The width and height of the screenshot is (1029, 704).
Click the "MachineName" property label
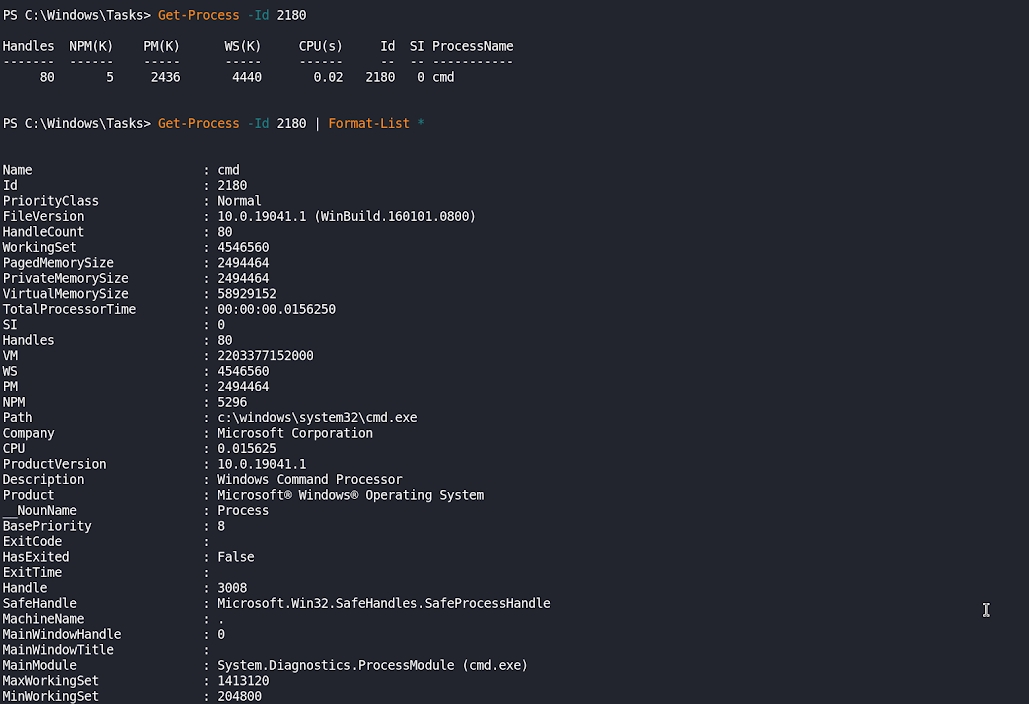[x=43, y=619]
